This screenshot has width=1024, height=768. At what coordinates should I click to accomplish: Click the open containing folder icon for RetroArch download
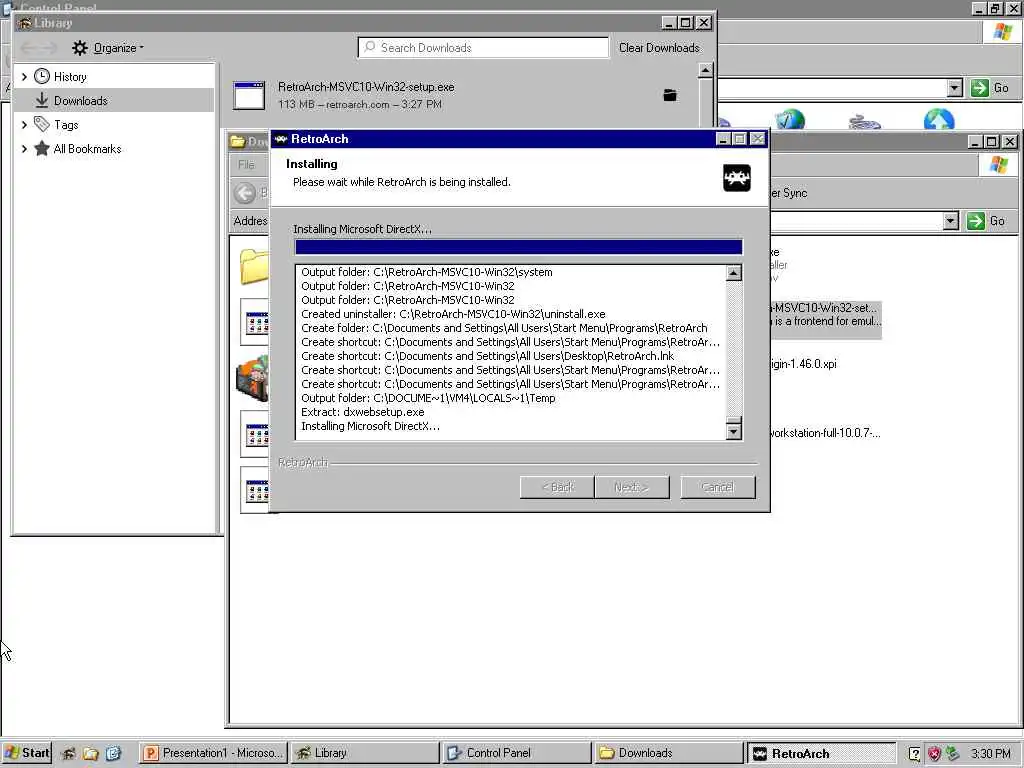pos(670,95)
